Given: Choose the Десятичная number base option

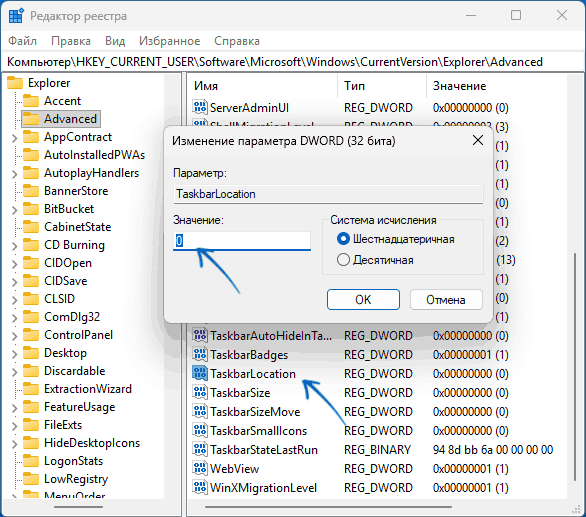Looking at the screenshot, I should tap(343, 260).
